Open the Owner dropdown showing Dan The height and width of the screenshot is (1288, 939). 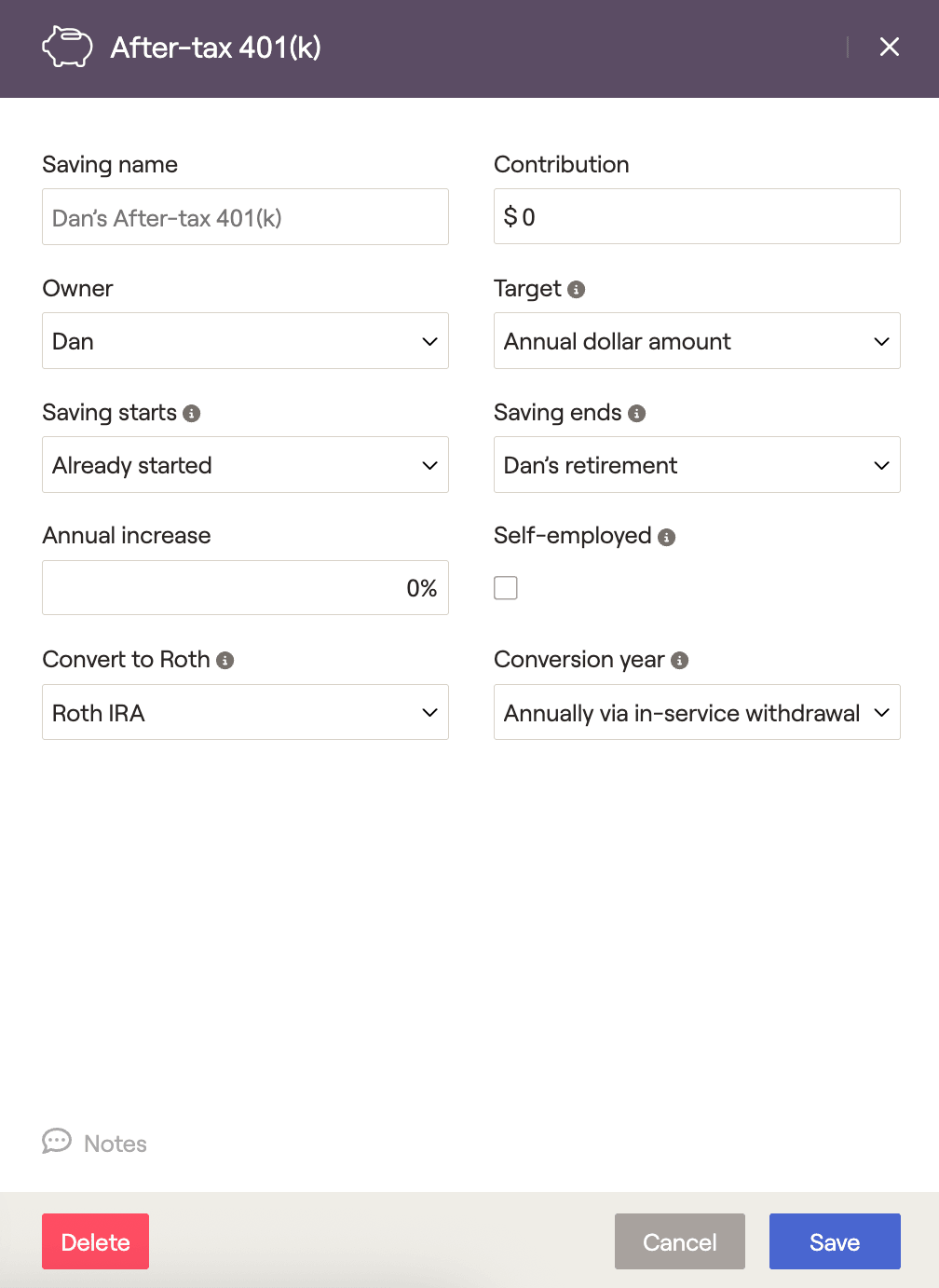(x=245, y=341)
